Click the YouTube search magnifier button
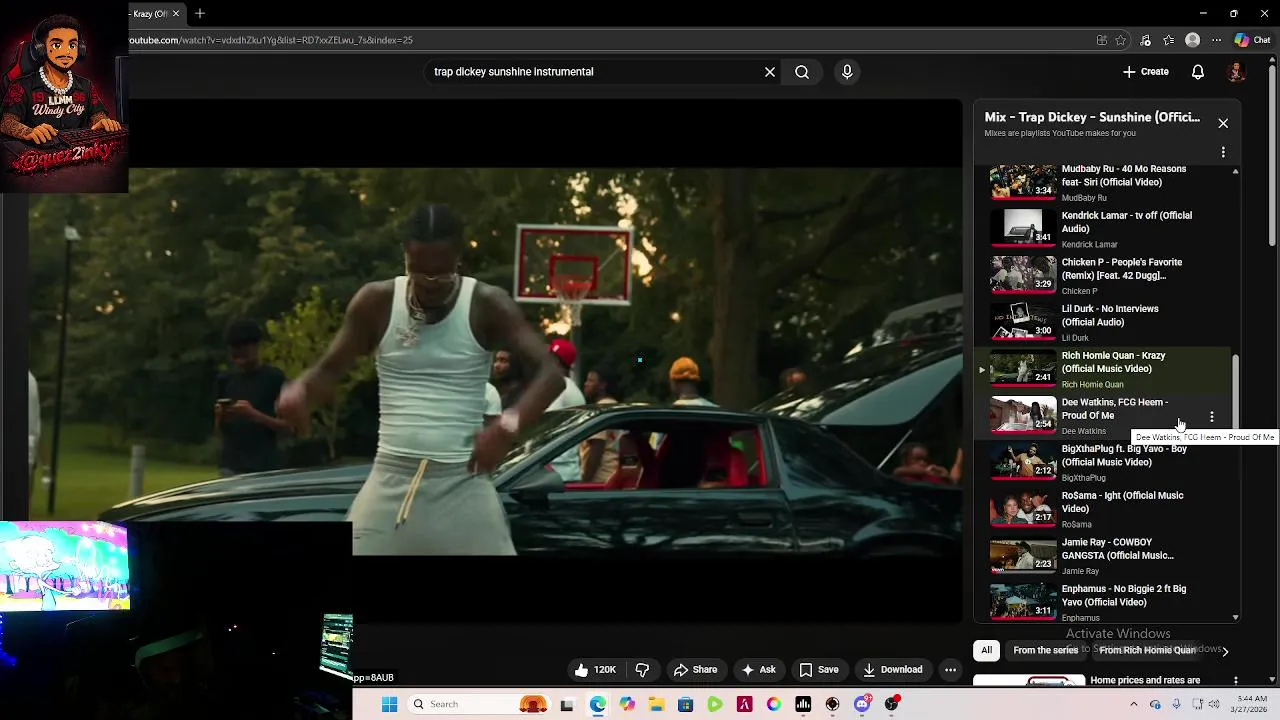The width and height of the screenshot is (1280, 720). pyautogui.click(x=802, y=72)
